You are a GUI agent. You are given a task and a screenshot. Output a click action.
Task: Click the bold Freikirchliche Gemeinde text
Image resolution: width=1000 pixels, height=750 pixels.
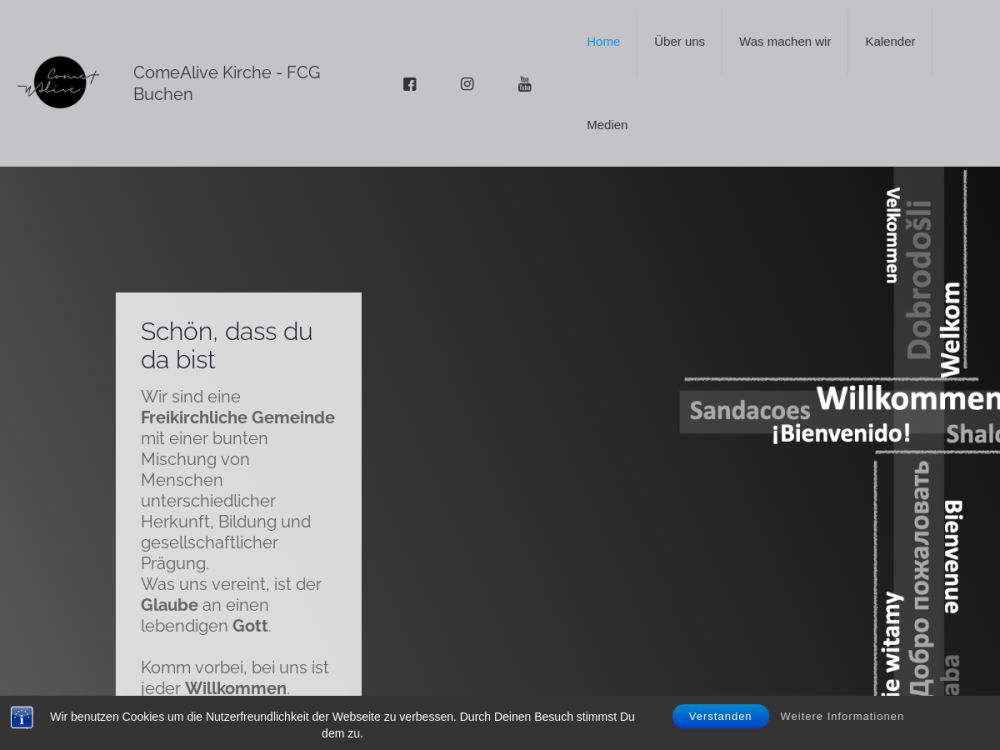coord(238,418)
